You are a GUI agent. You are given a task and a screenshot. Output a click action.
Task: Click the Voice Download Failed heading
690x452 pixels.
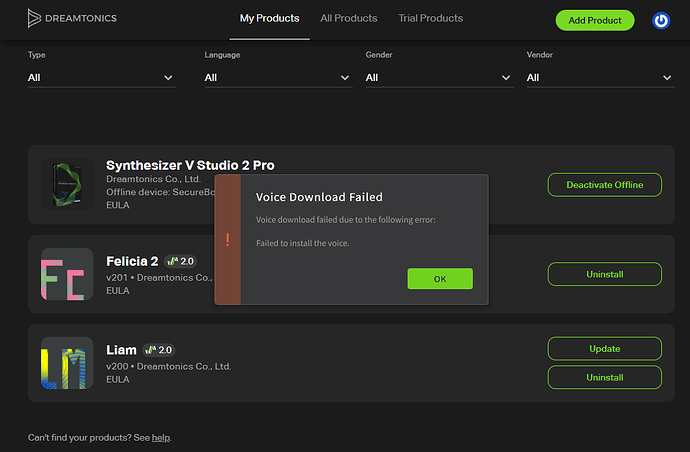click(x=319, y=197)
